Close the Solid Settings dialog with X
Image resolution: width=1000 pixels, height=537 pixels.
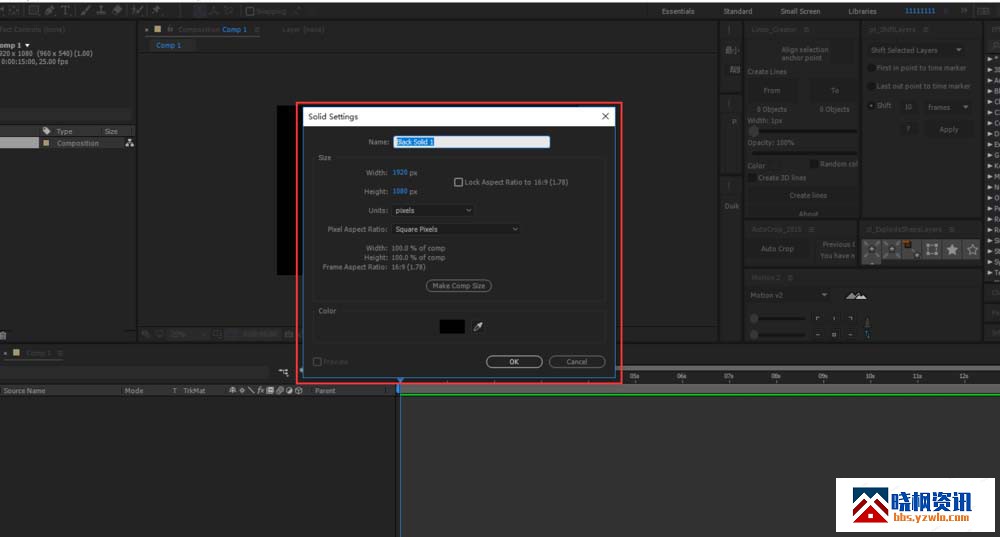click(x=605, y=116)
